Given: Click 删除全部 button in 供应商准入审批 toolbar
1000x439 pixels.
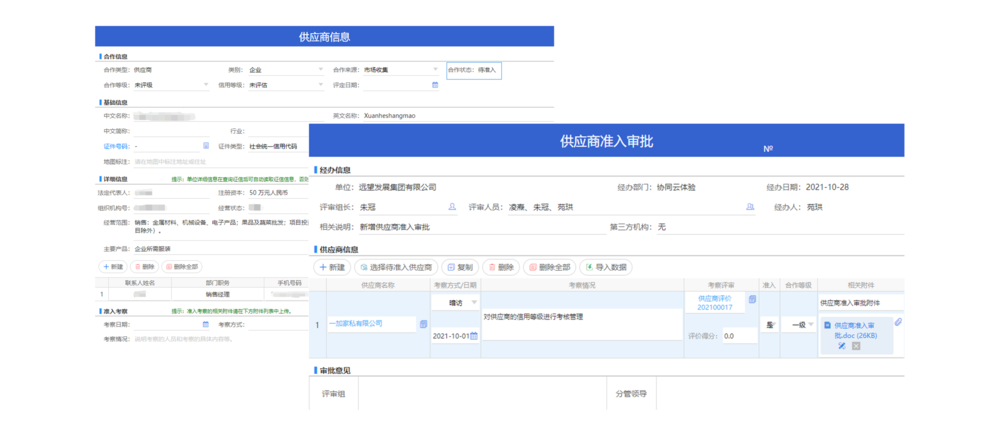Looking at the screenshot, I should pos(550,267).
